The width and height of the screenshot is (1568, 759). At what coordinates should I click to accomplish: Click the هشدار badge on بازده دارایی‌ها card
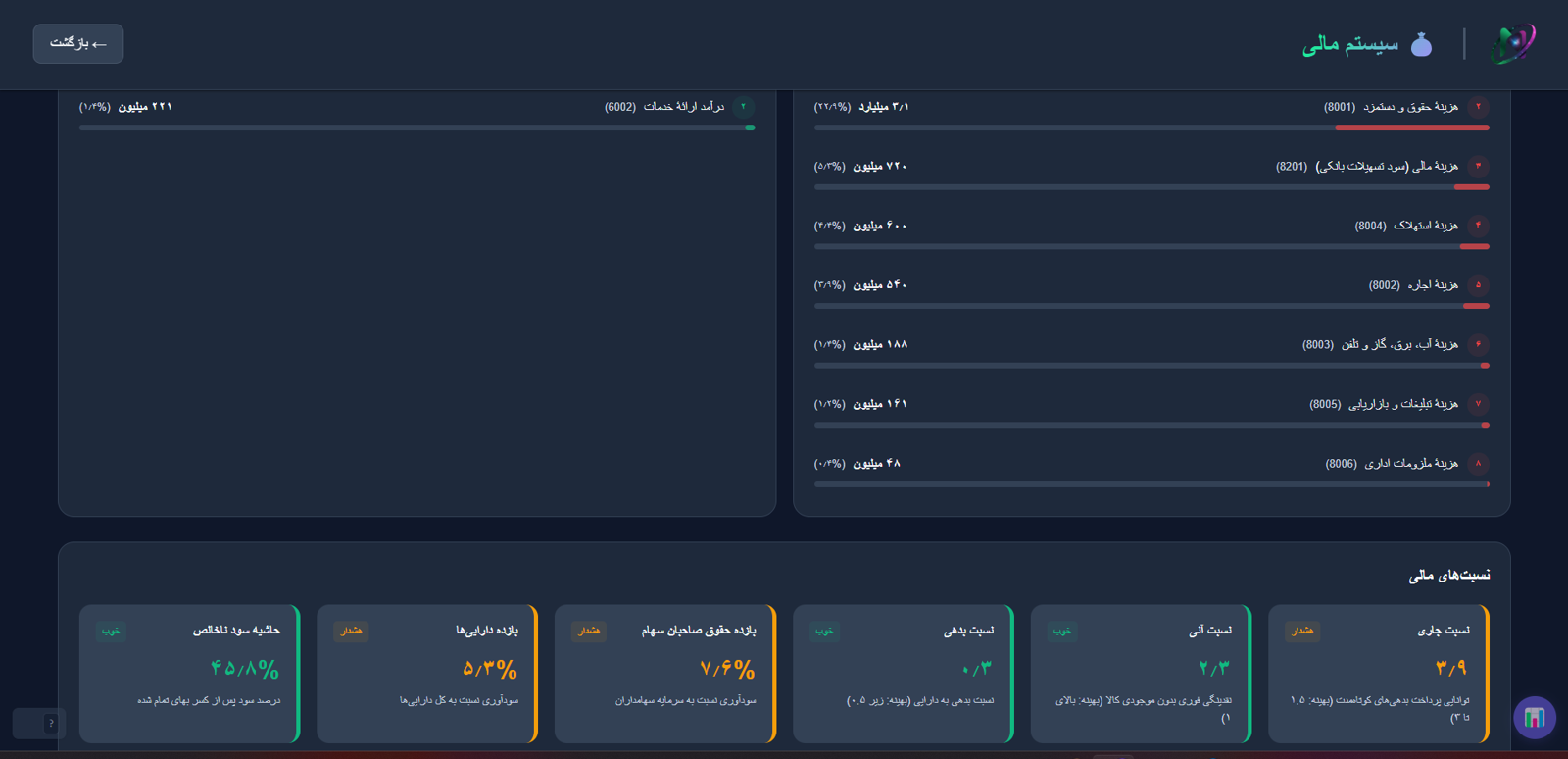(351, 631)
